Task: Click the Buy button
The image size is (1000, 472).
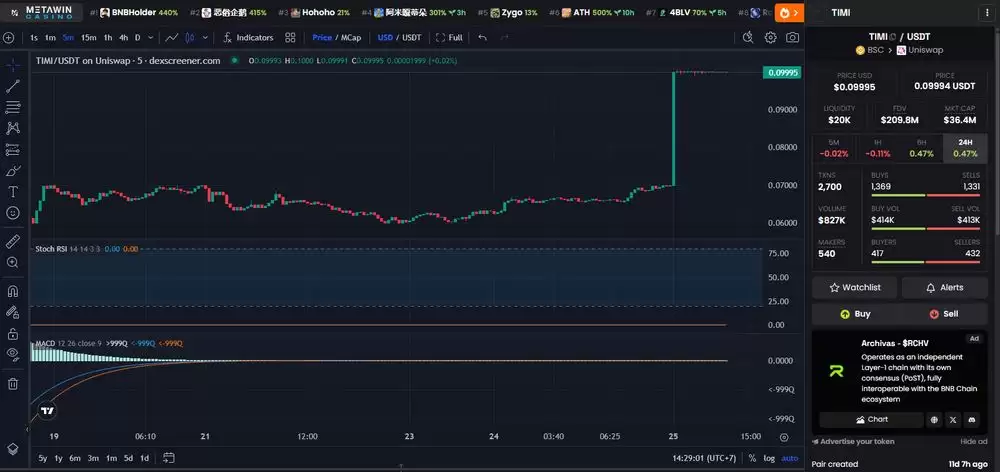Action: click(855, 314)
